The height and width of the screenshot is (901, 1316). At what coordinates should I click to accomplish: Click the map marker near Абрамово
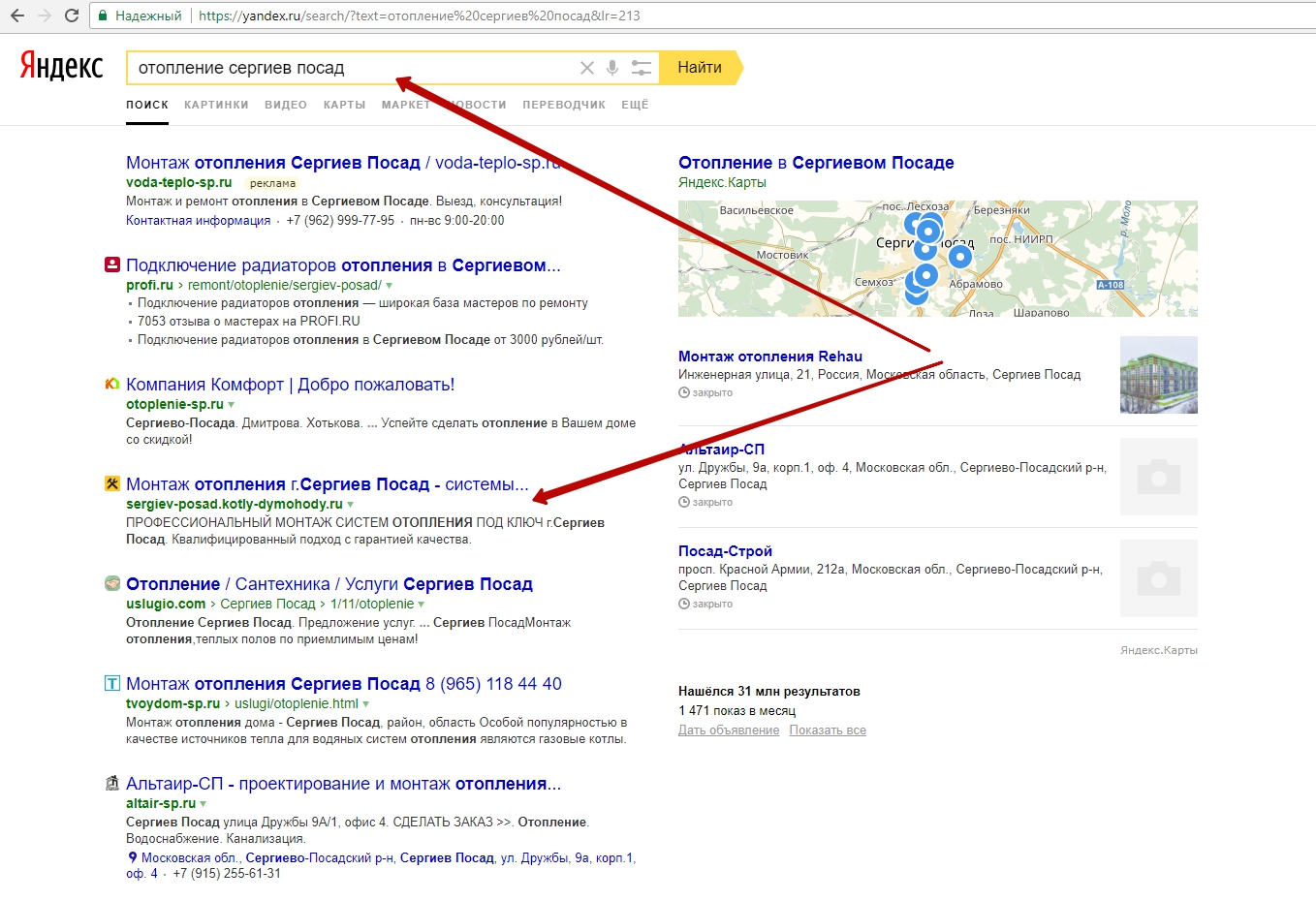pyautogui.click(x=959, y=257)
